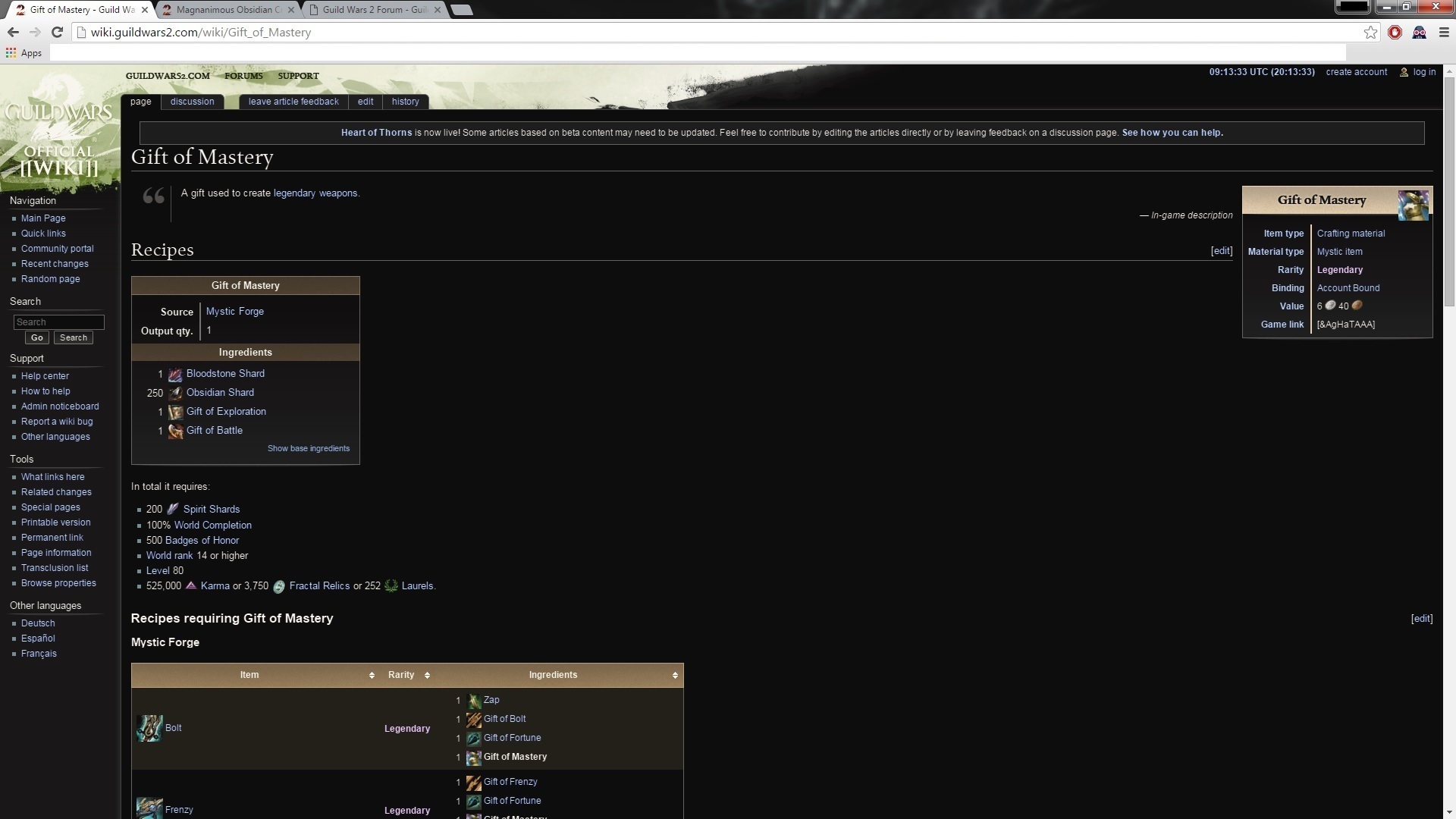Click the Gift of Frenzy icon
The image size is (1456, 819).
474,783
